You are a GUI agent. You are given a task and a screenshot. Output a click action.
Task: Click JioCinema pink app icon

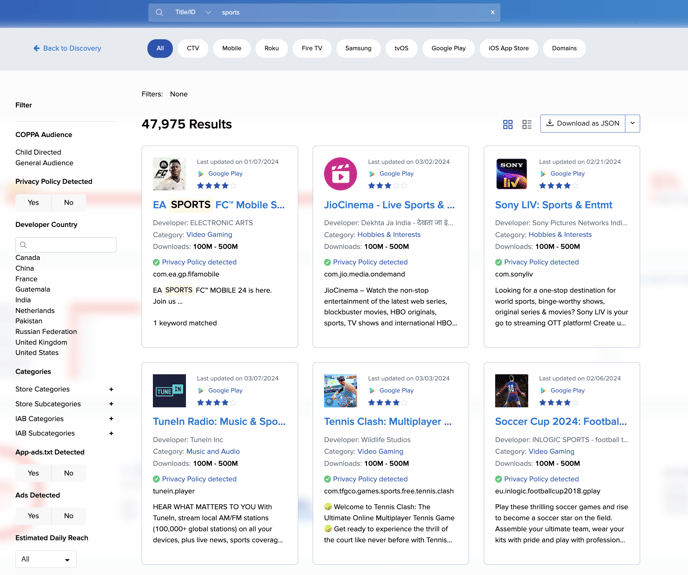coord(340,174)
